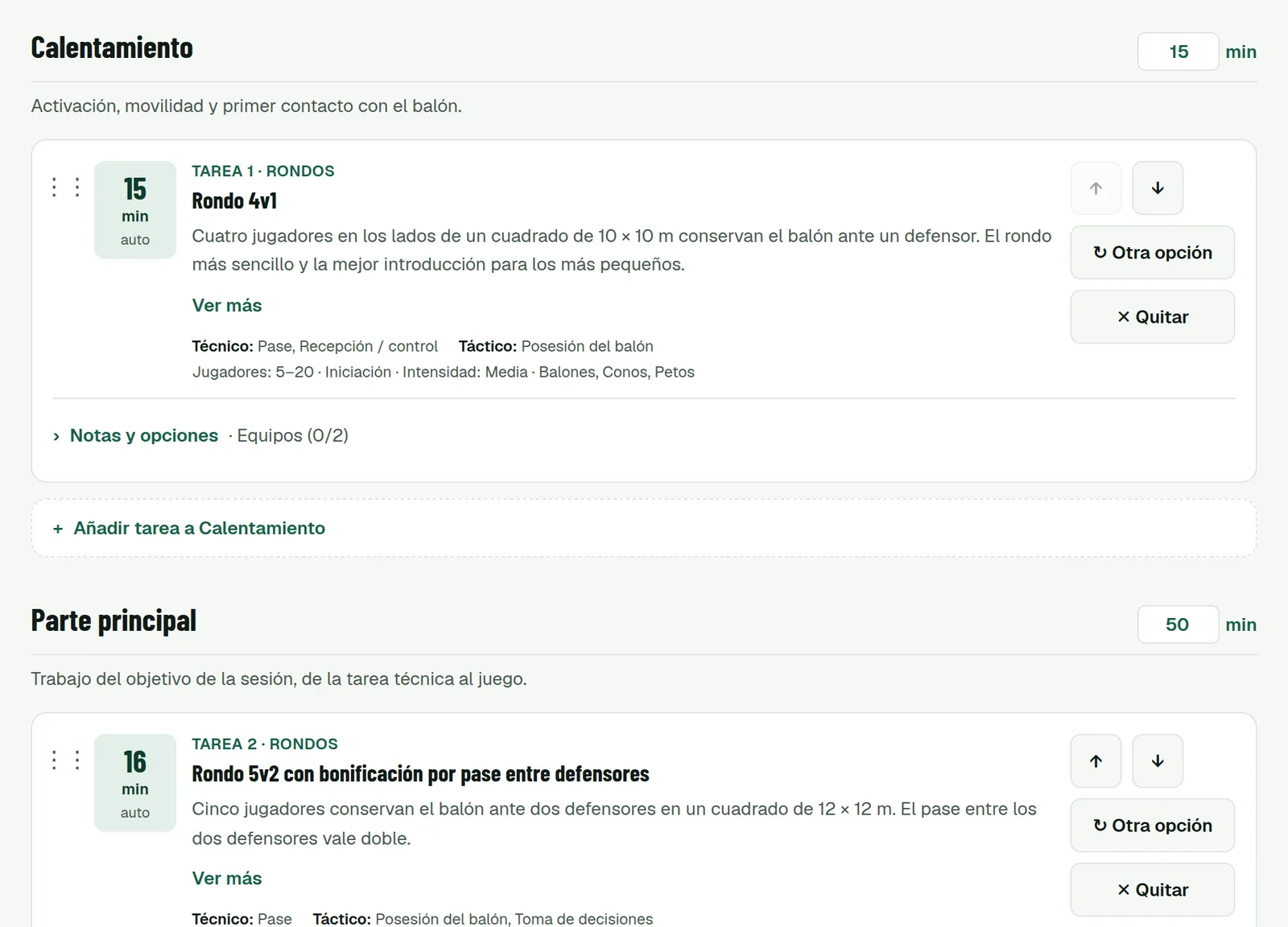The height and width of the screenshot is (927, 1288).
Task: Move Rondo 5v2 task down
Action: [x=1158, y=761]
